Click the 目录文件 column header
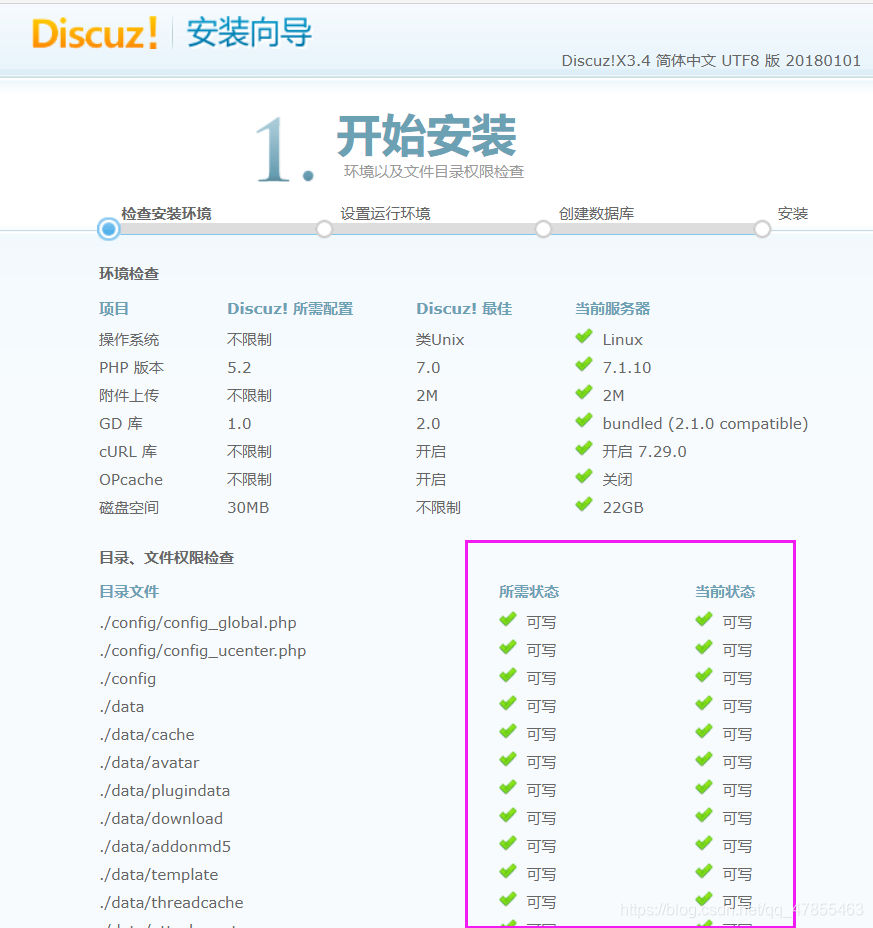873x928 pixels. tap(129, 592)
